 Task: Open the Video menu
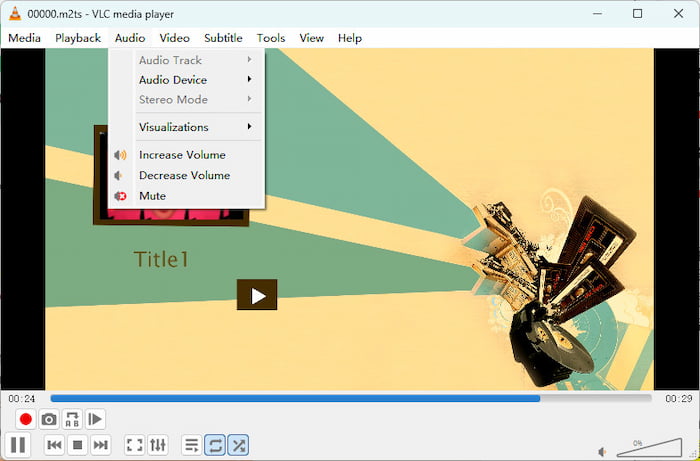[x=175, y=38]
